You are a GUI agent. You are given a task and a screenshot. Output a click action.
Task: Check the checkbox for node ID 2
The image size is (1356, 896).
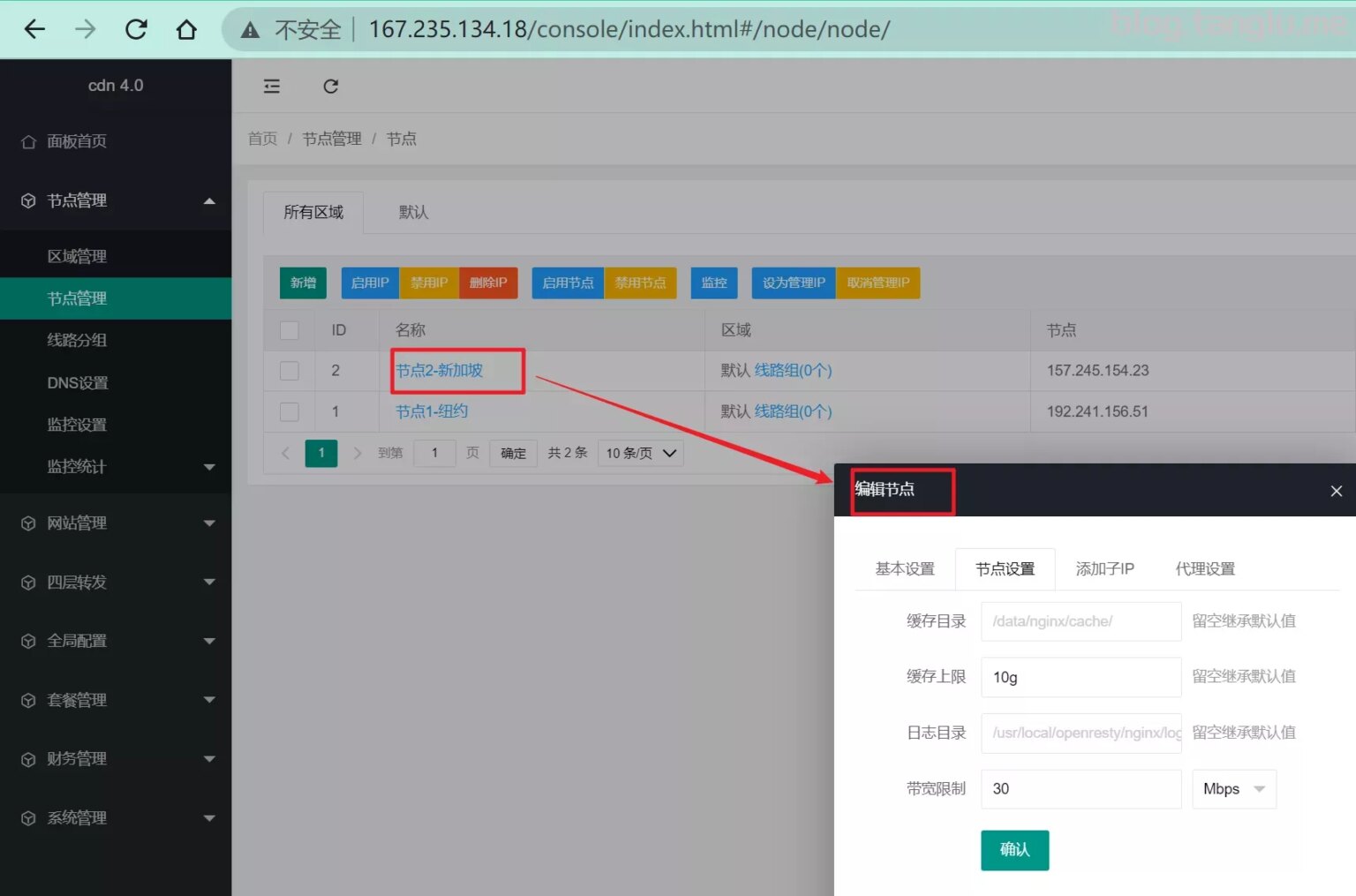pyautogui.click(x=289, y=370)
